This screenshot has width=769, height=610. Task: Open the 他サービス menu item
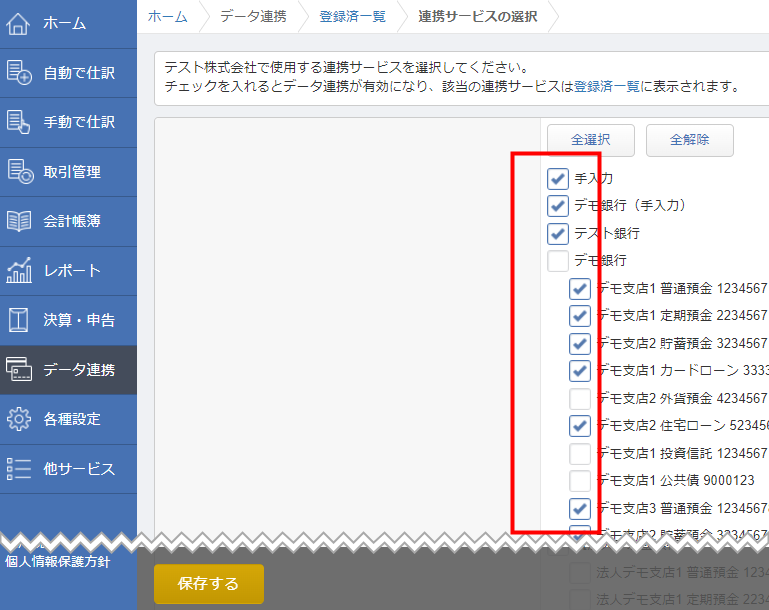(68, 469)
